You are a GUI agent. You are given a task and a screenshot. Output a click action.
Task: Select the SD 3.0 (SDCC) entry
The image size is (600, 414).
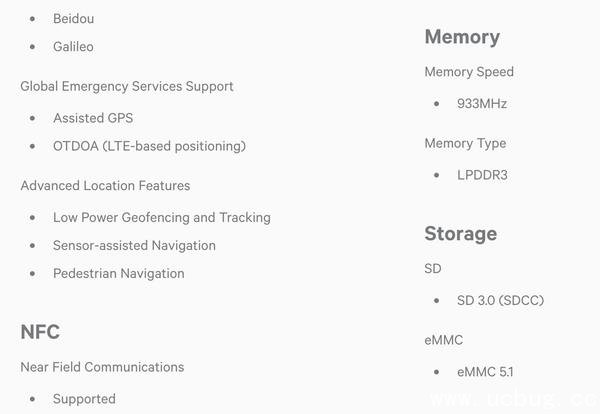pos(500,300)
